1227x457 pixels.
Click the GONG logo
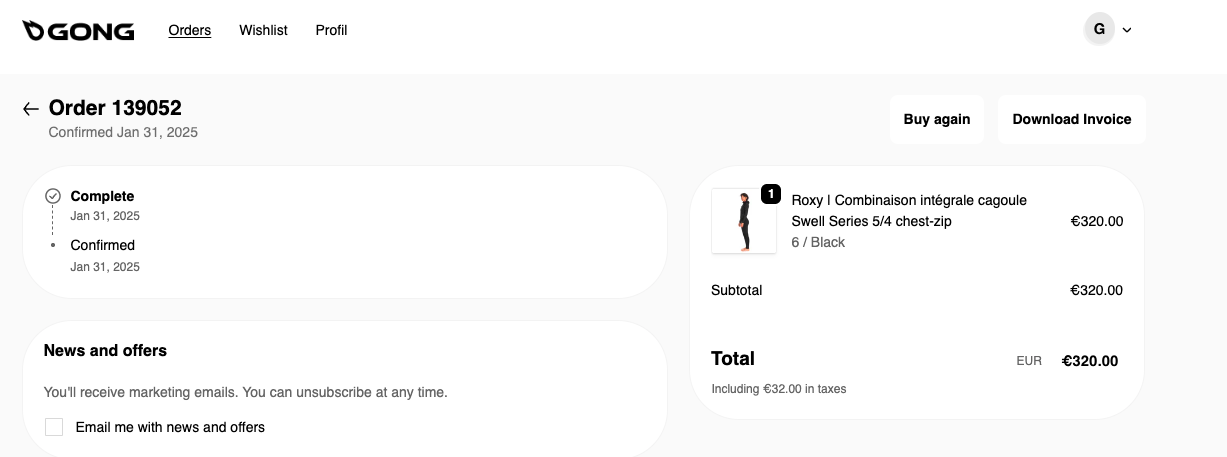(x=78, y=31)
